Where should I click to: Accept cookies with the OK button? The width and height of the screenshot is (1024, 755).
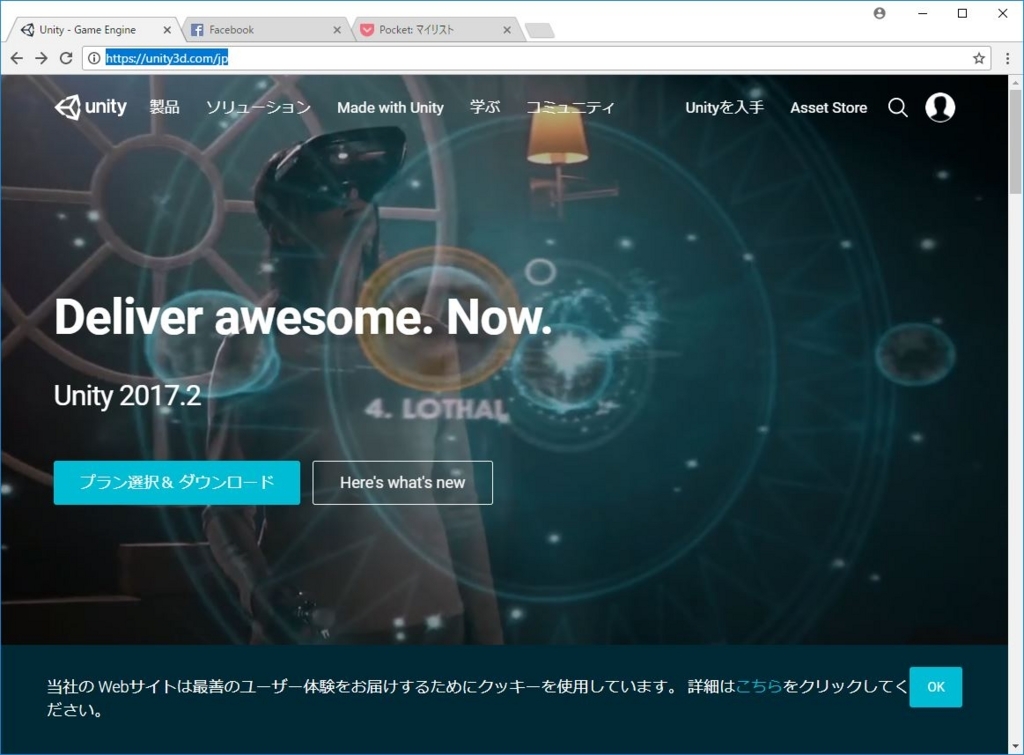click(935, 687)
